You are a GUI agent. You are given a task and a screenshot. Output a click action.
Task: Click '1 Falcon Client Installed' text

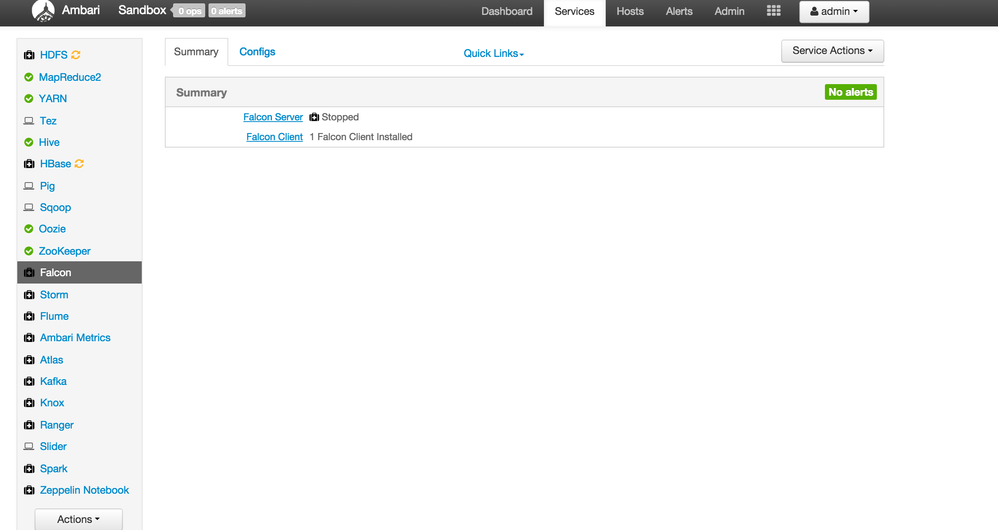361,137
